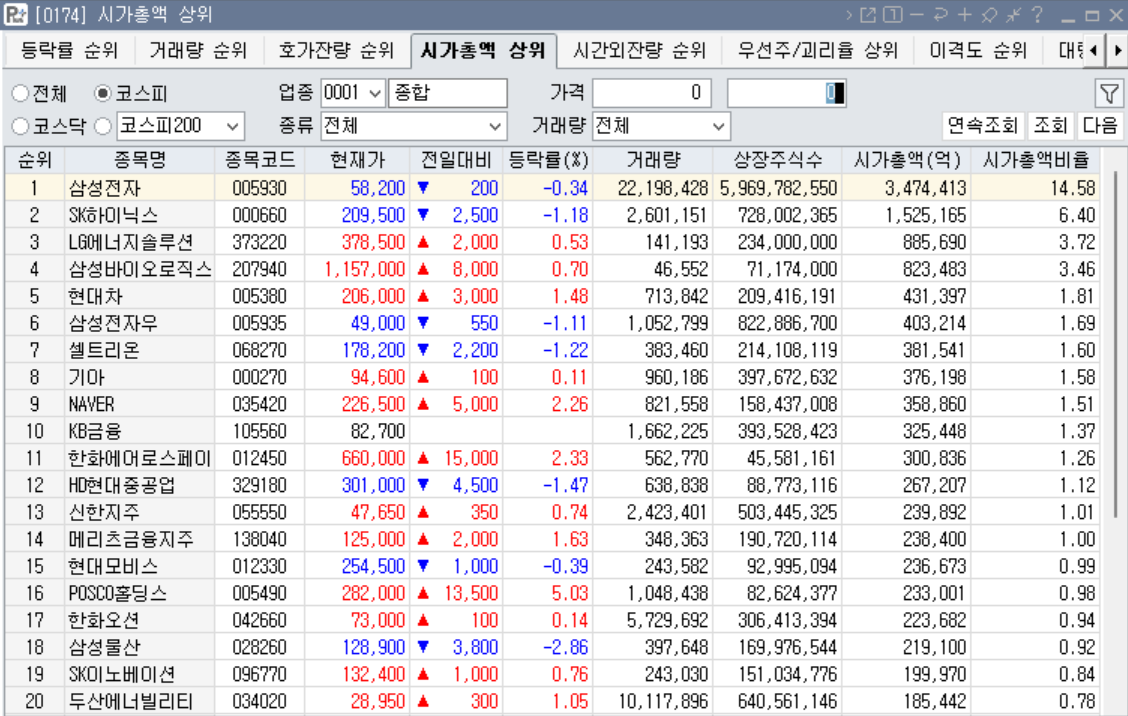Click the return-arrow link icon
The height and width of the screenshot is (716, 1128).
coord(940,14)
